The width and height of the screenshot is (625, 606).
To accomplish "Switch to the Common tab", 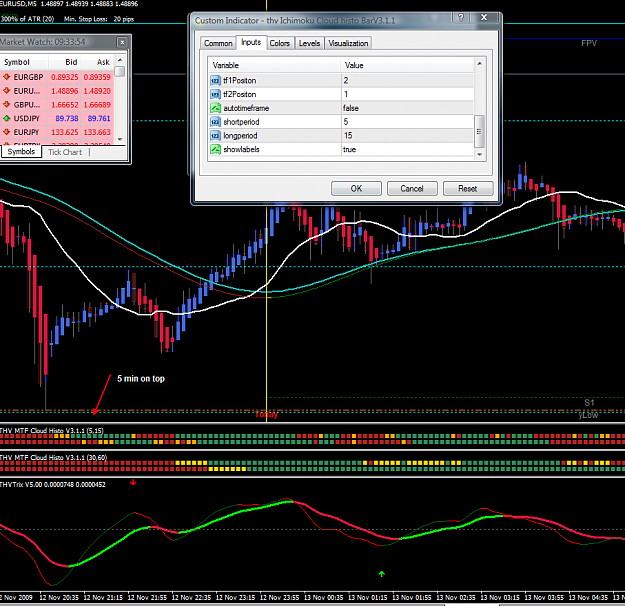I will click(218, 43).
